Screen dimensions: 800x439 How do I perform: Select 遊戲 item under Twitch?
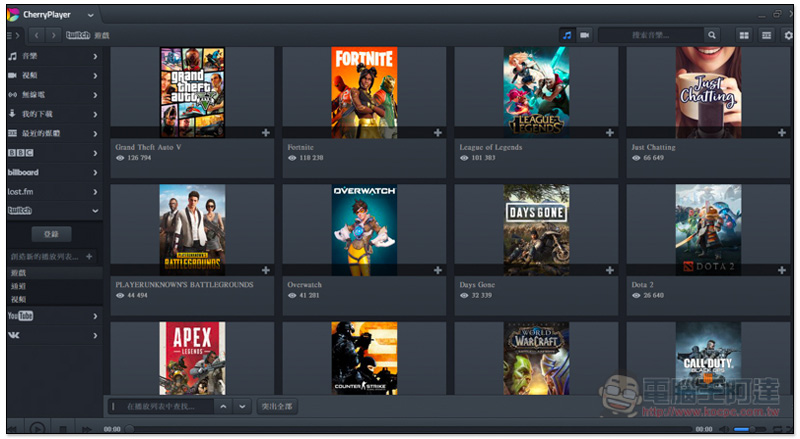coord(20,272)
